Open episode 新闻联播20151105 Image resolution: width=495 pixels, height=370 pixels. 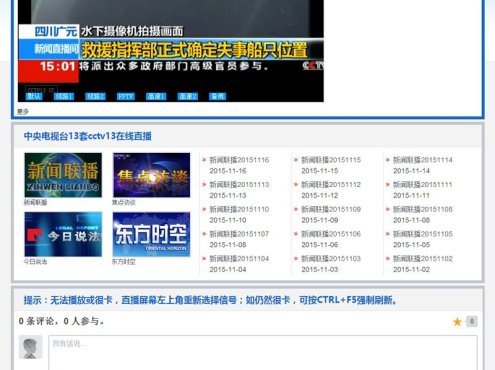pyautogui.click(x=423, y=234)
